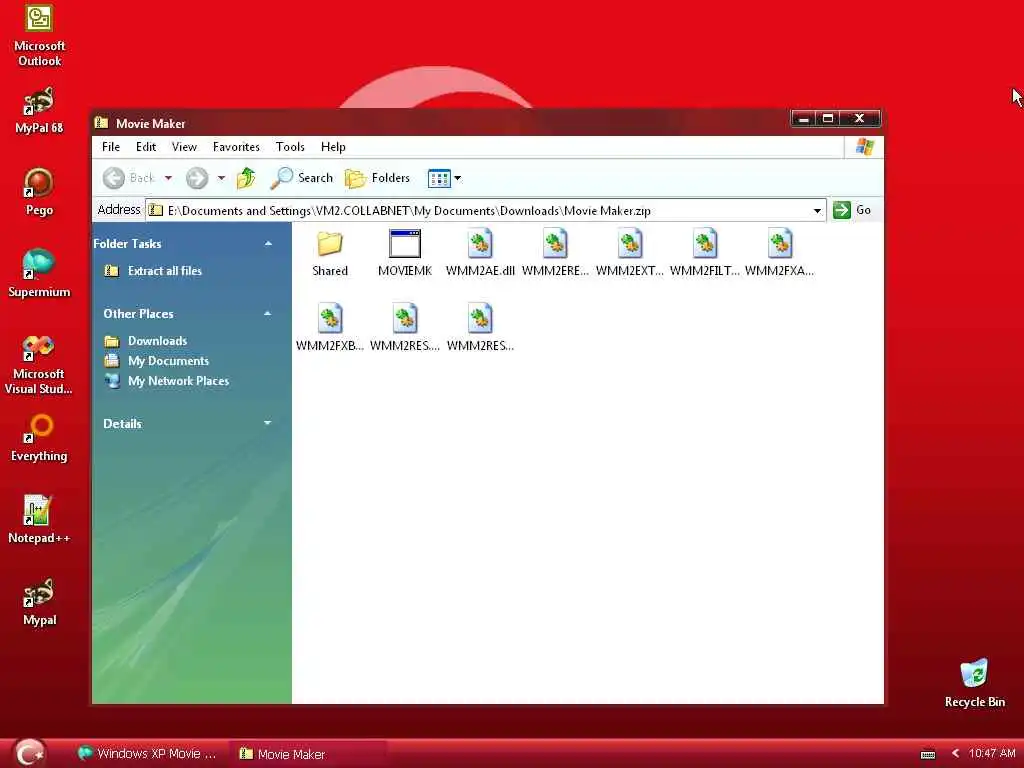The width and height of the screenshot is (1024, 768).
Task: Open the Back history dropdown arrow
Action: [x=168, y=178]
